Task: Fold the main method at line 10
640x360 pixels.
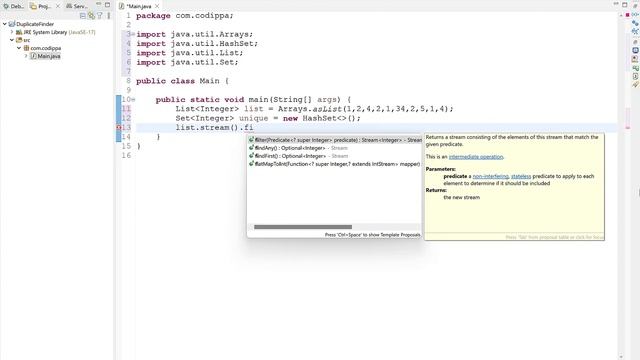Action: pyautogui.click(x=133, y=100)
